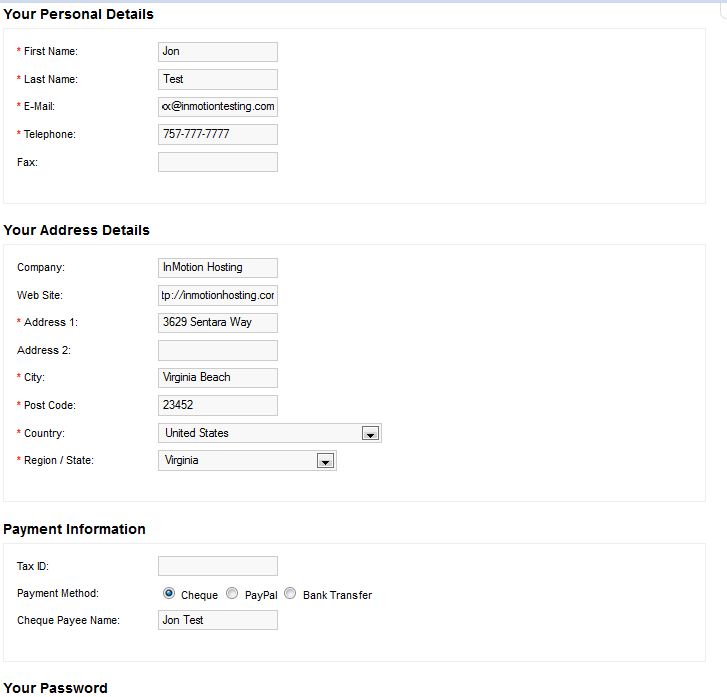727x697 pixels.
Task: Click the empty Fax field
Action: (218, 162)
